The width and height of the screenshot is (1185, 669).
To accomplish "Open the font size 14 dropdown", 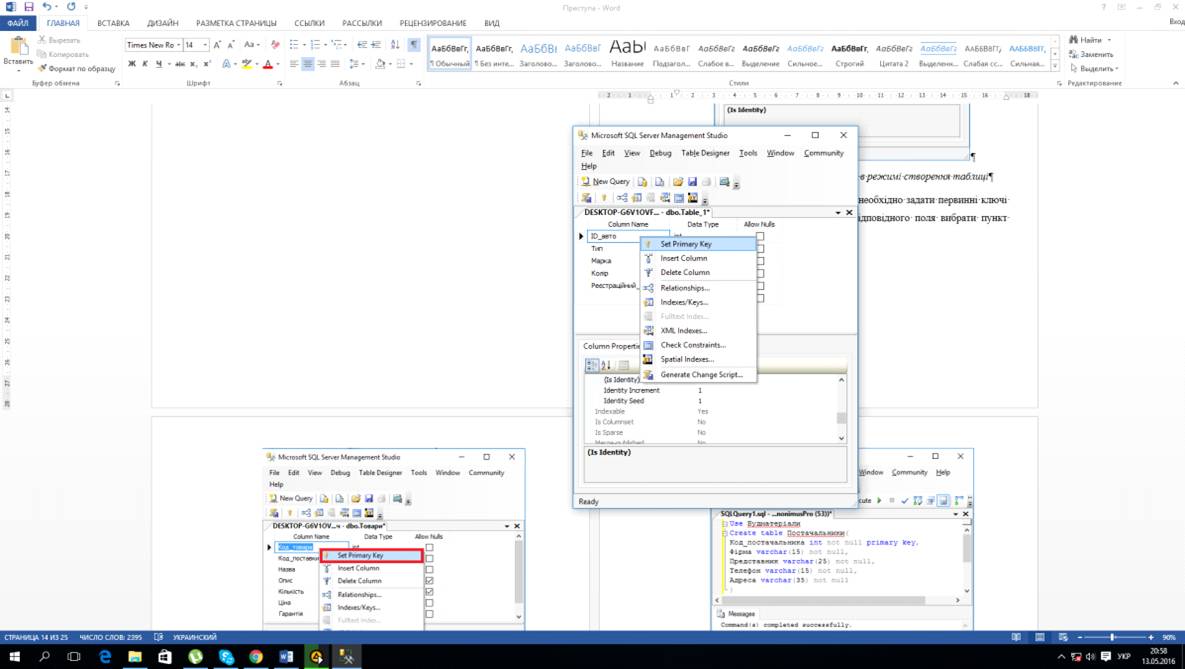I will tap(205, 45).
